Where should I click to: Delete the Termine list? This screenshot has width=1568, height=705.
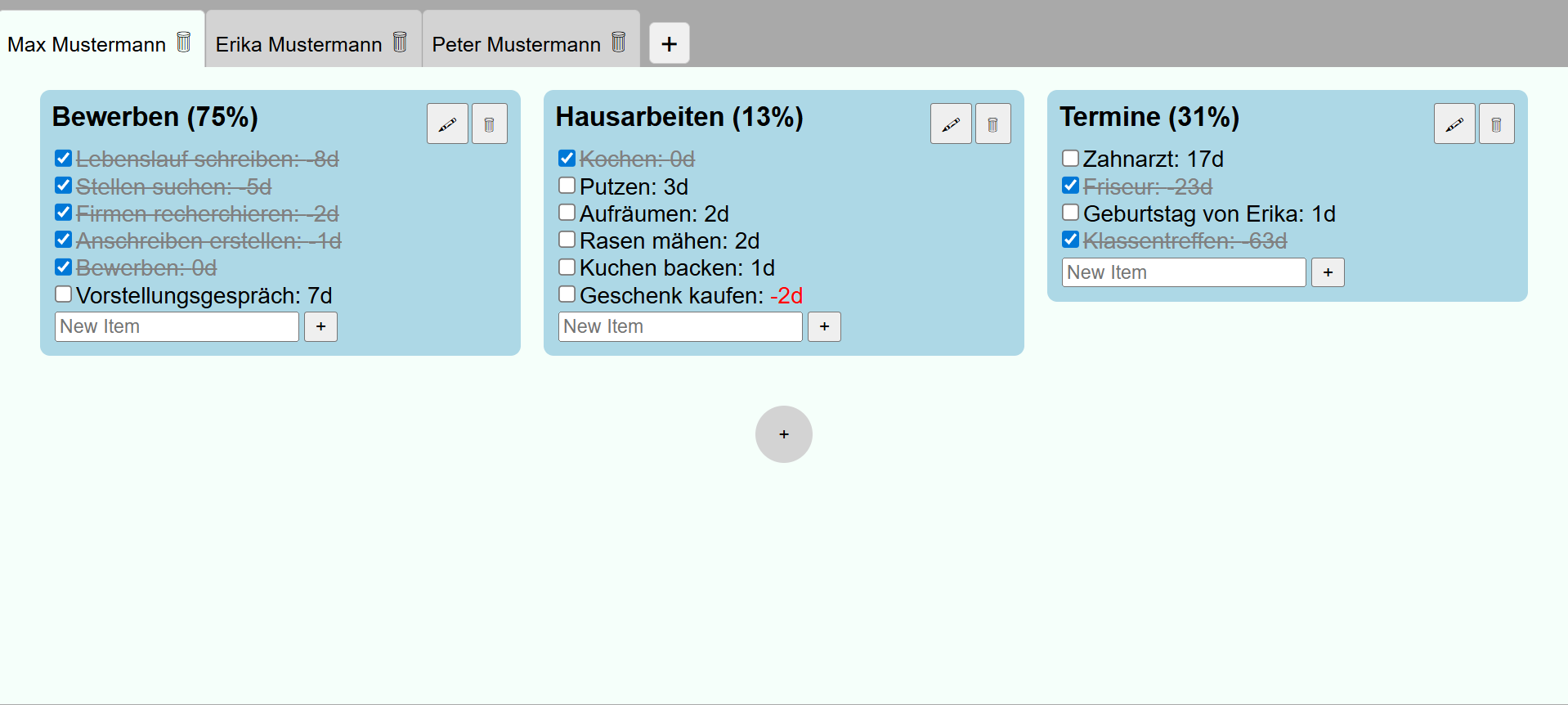(x=1496, y=123)
